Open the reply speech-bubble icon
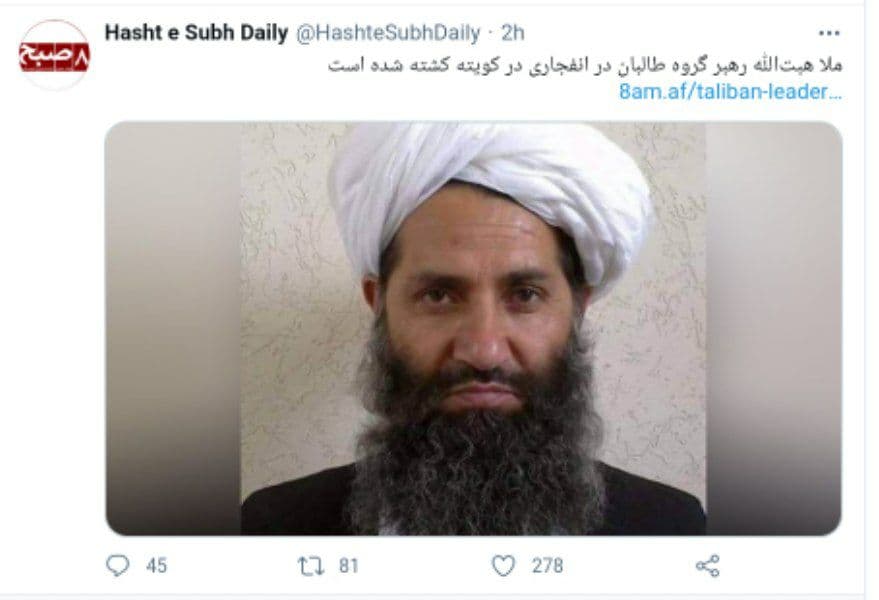The image size is (879, 600). (118, 565)
